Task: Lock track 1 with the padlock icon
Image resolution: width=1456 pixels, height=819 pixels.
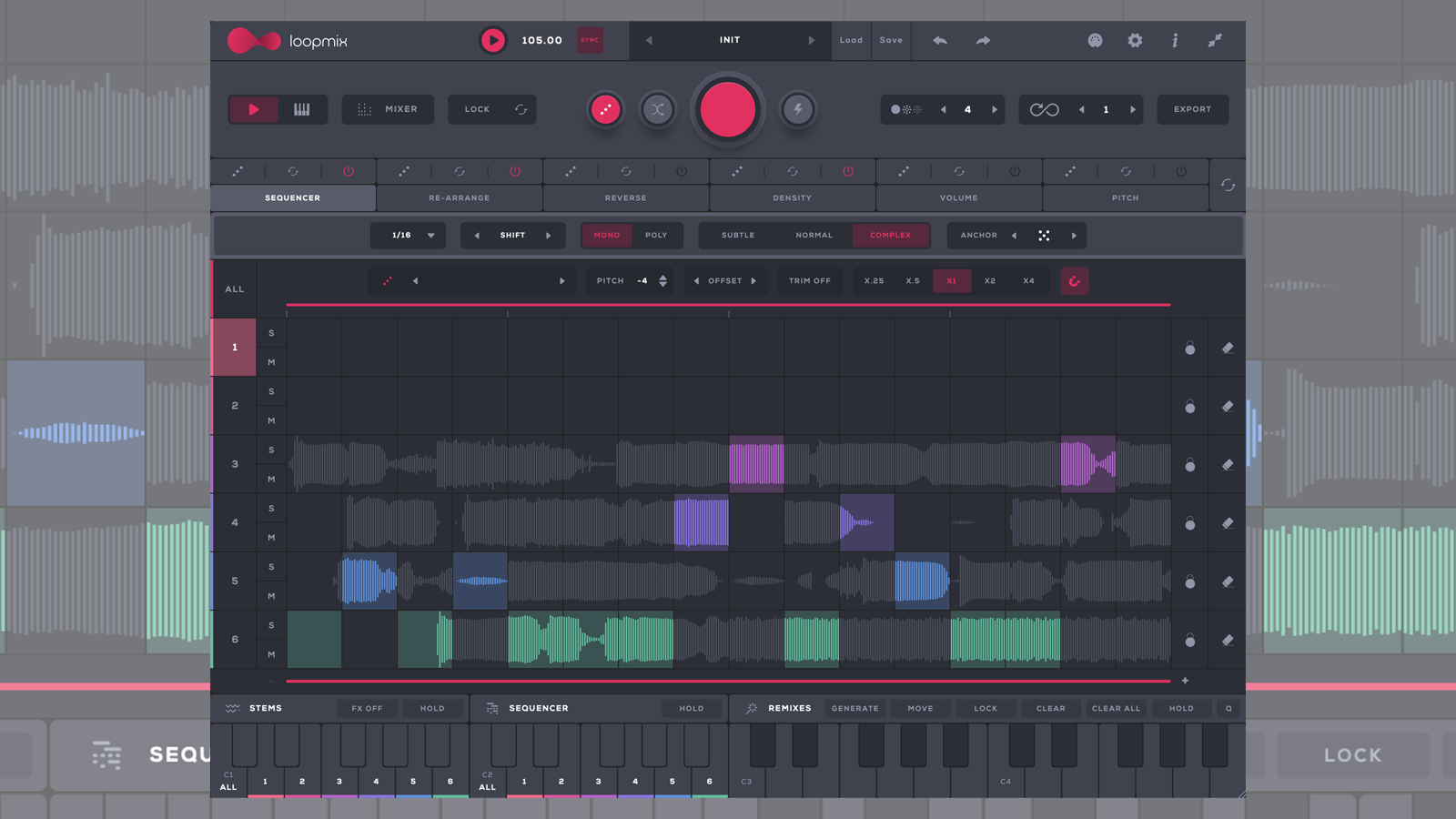Action: click(x=1189, y=348)
